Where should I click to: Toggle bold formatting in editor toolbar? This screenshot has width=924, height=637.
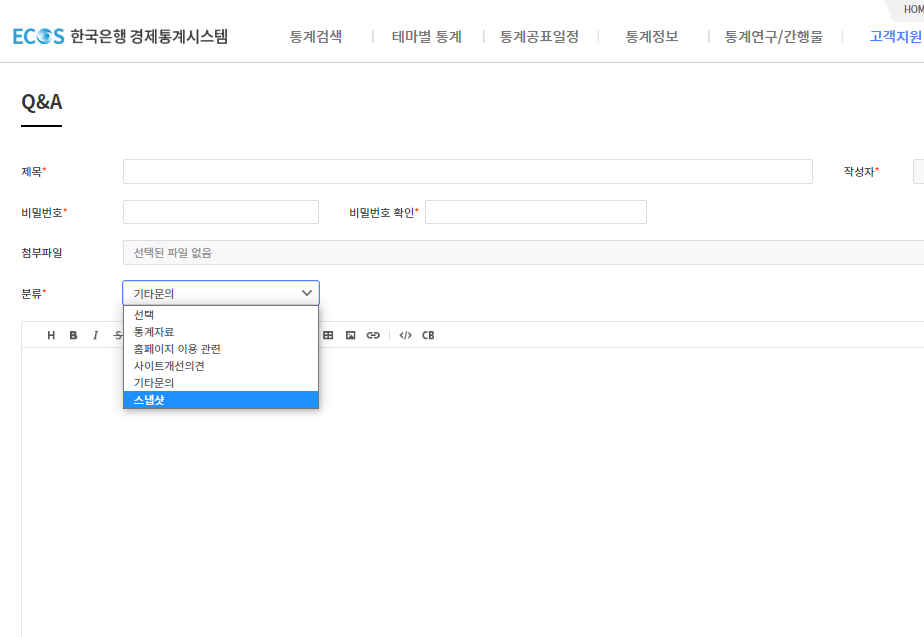pos(73,335)
